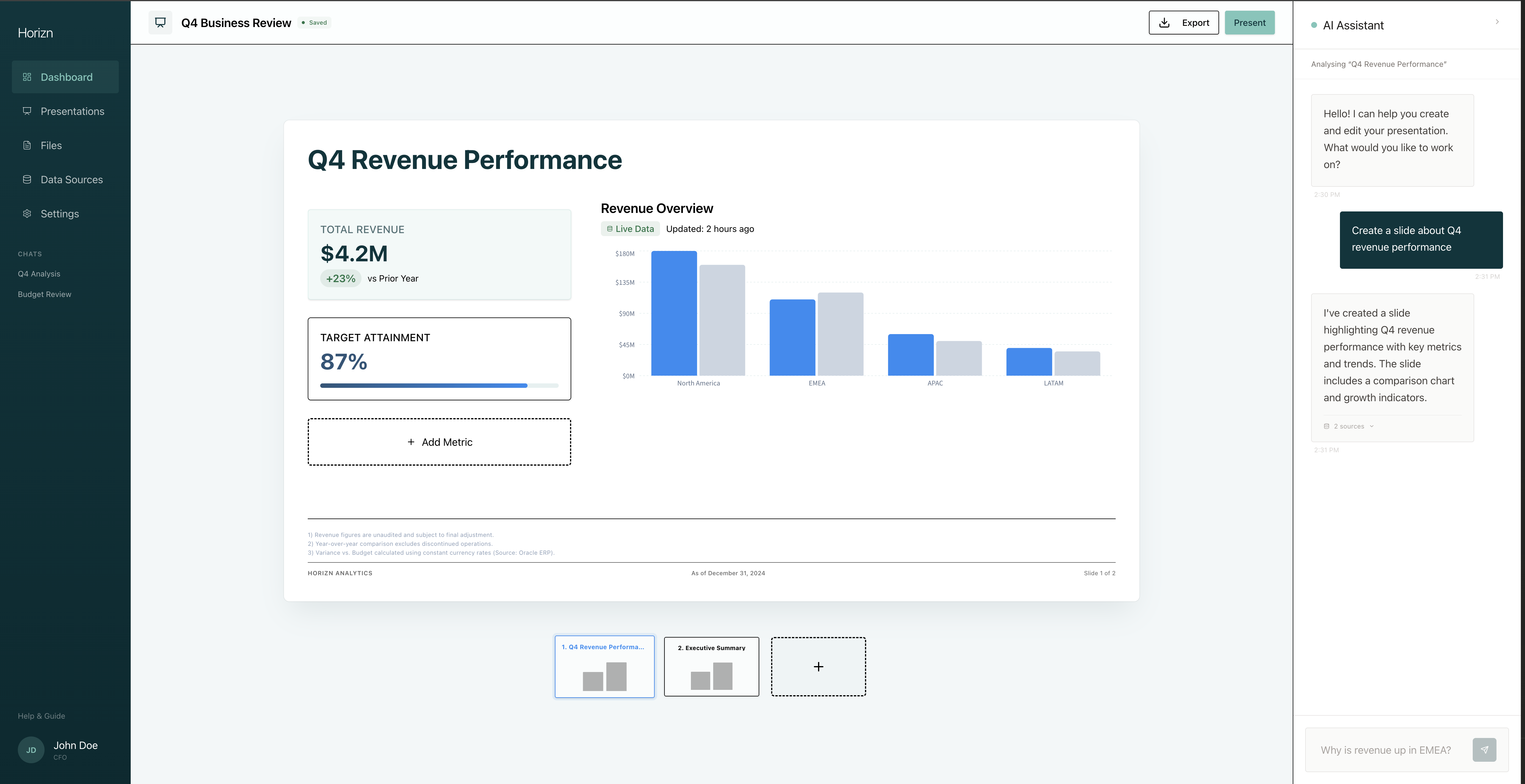Collapse the AI Assistant panel with the chevron

click(1497, 21)
